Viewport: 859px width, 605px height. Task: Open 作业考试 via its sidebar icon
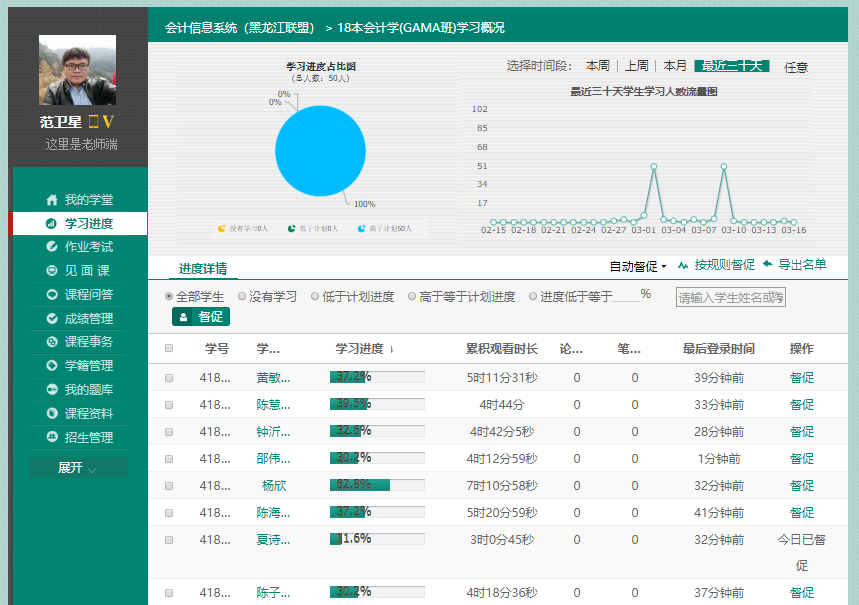[x=52, y=247]
